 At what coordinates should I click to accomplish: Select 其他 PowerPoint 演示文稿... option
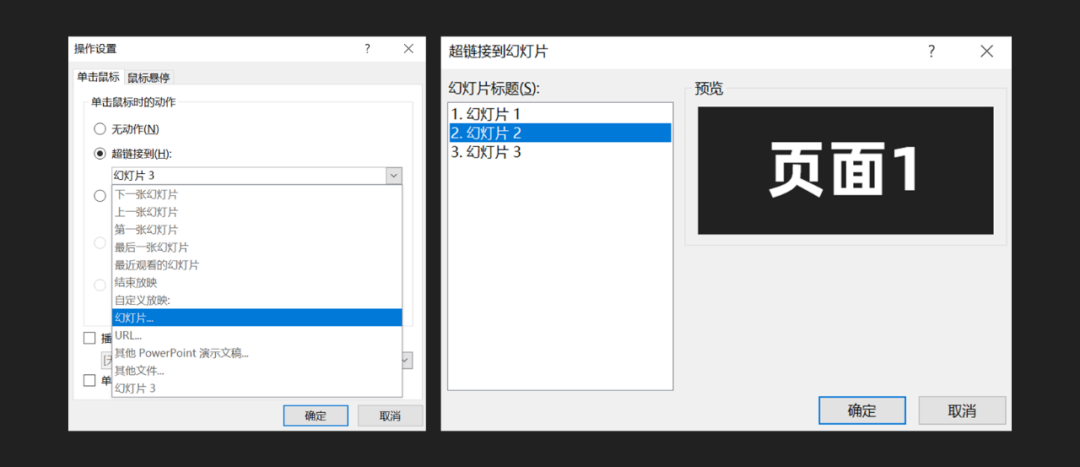tap(256, 353)
